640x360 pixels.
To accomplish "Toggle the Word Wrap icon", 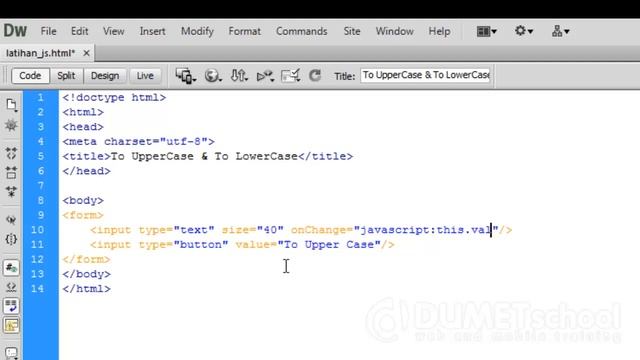I will (11, 306).
